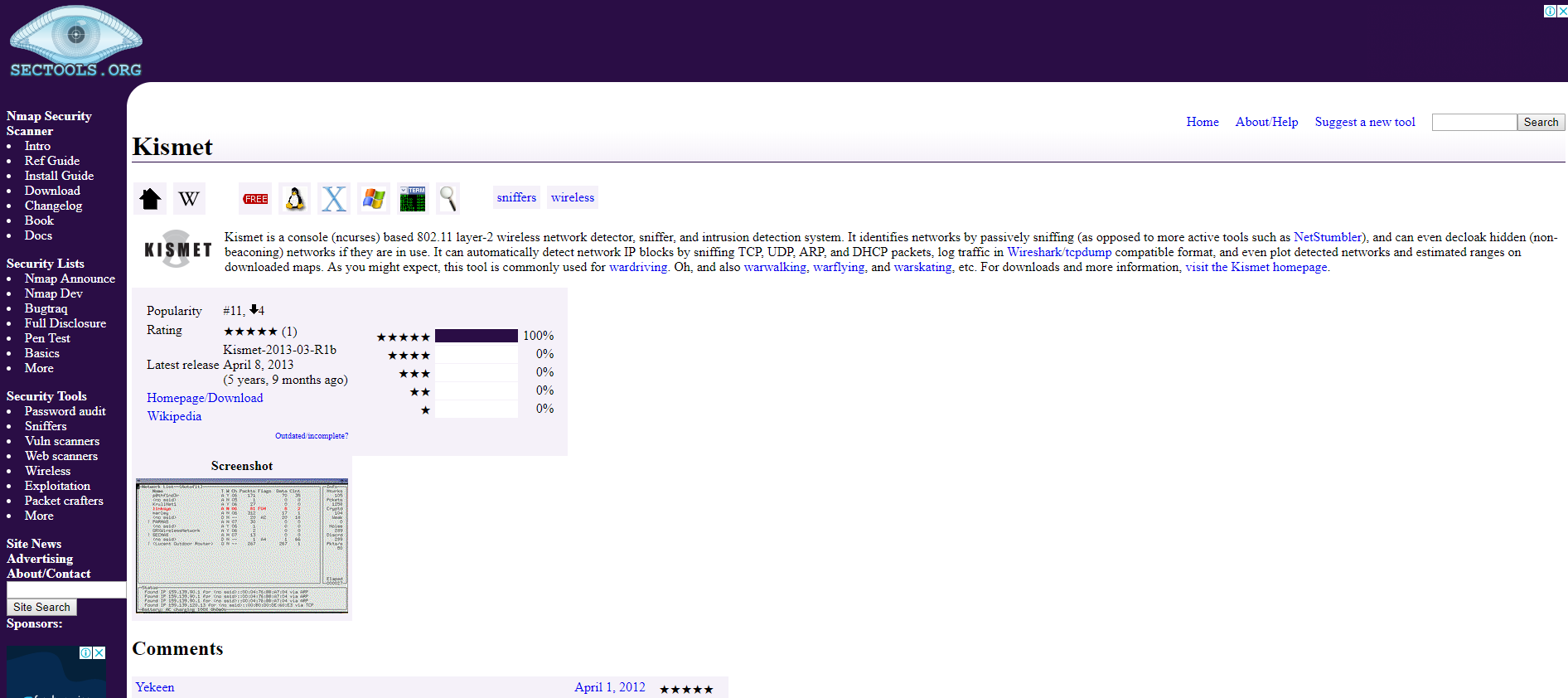
Task: Open the April 1, 2012 comment link
Action: [x=610, y=687]
